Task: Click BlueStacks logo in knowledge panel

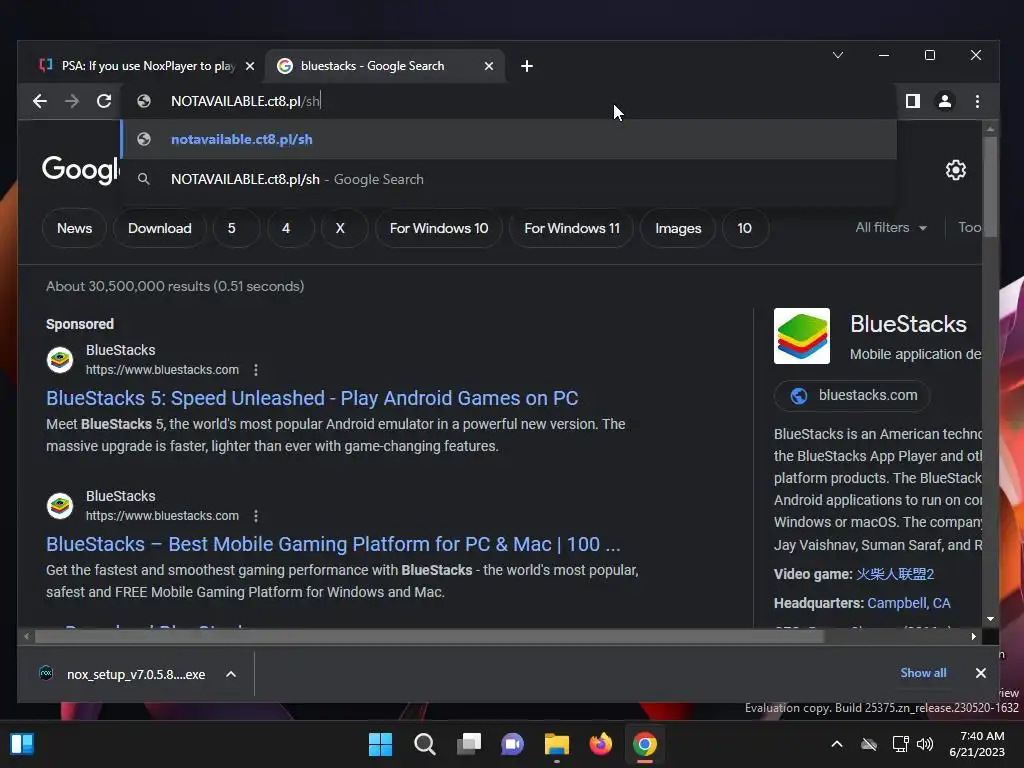Action: (801, 336)
